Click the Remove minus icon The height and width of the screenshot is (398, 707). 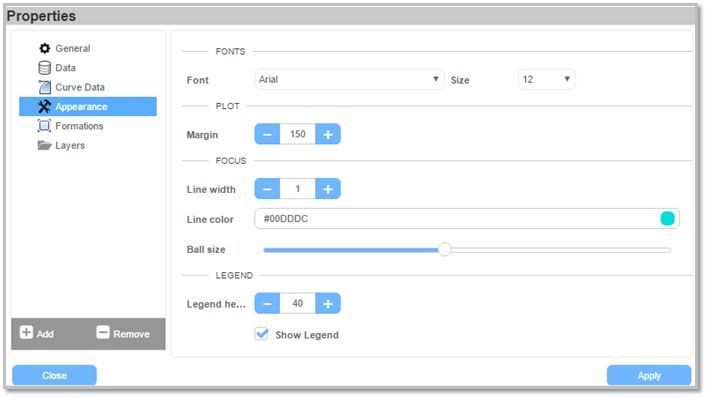[x=103, y=333]
